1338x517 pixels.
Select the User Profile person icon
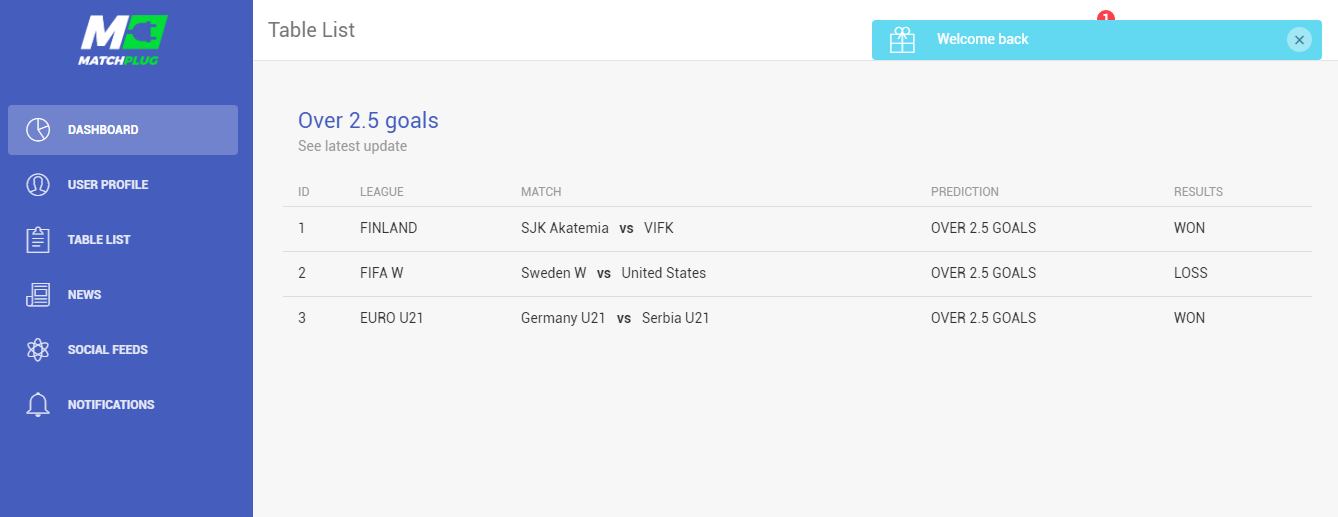[x=38, y=185]
